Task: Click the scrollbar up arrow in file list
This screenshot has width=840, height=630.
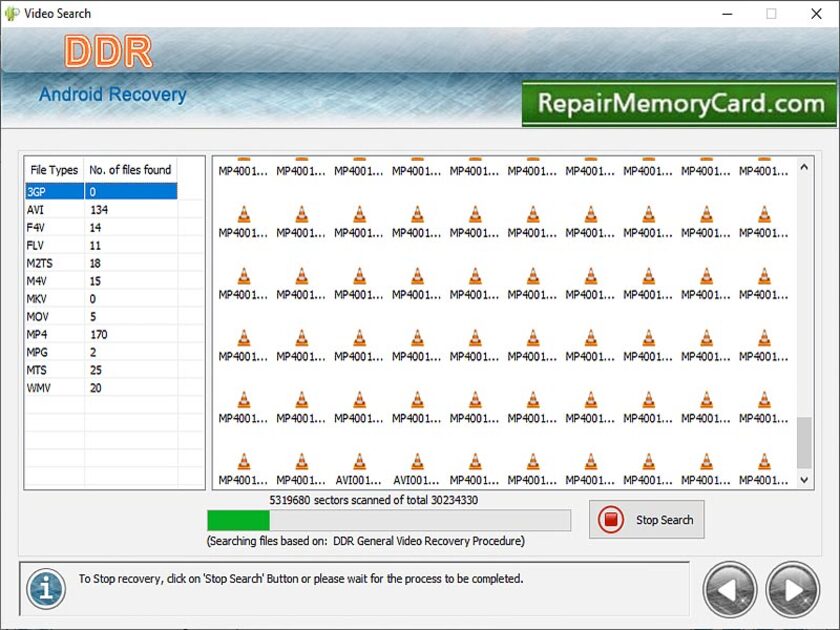Action: (804, 167)
